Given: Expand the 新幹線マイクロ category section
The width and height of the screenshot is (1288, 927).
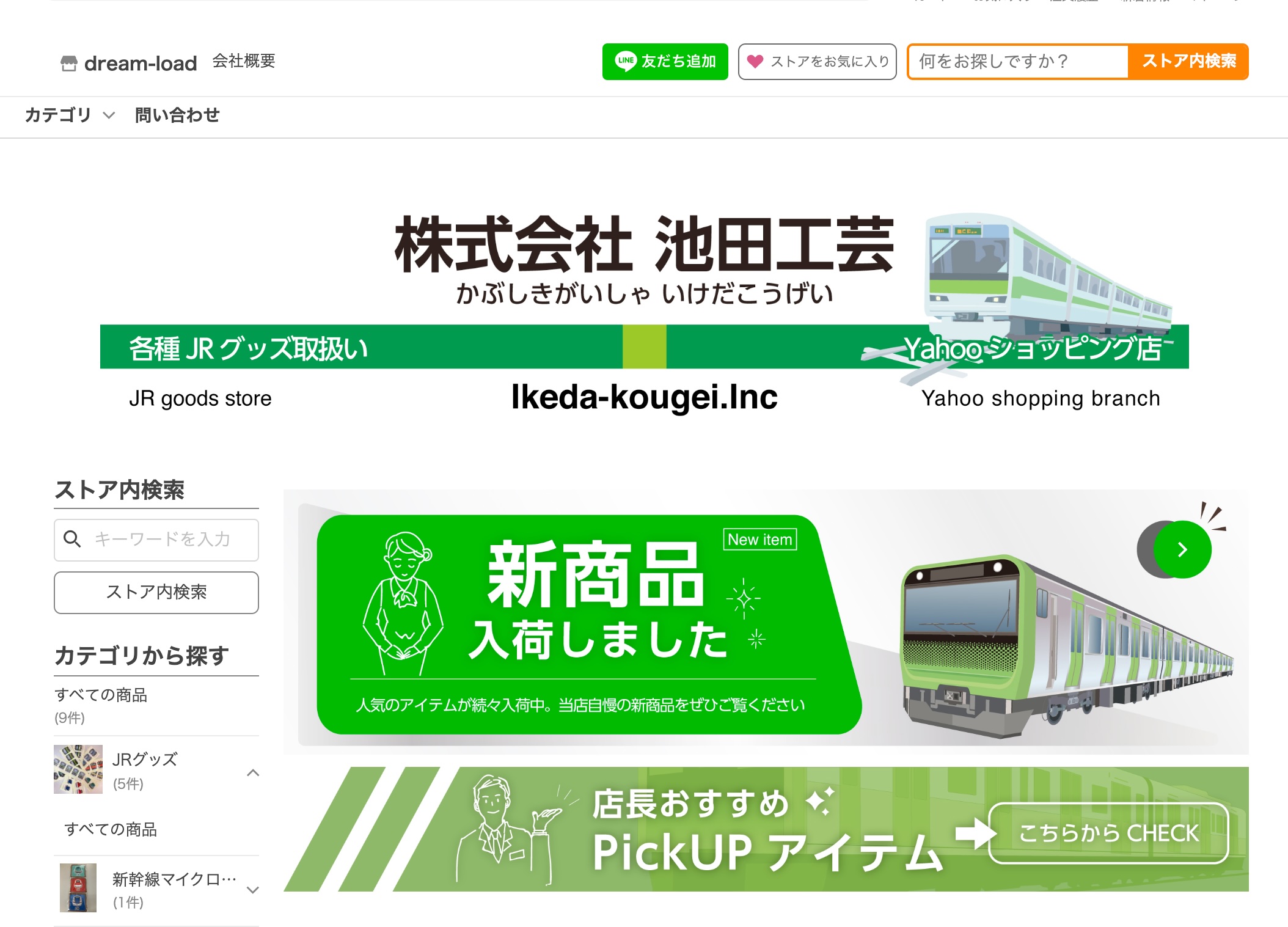Looking at the screenshot, I should click(253, 890).
